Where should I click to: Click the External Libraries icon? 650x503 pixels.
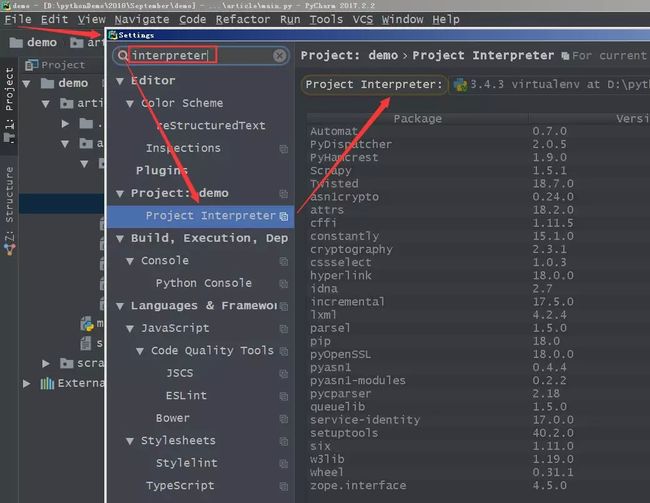click(47, 384)
